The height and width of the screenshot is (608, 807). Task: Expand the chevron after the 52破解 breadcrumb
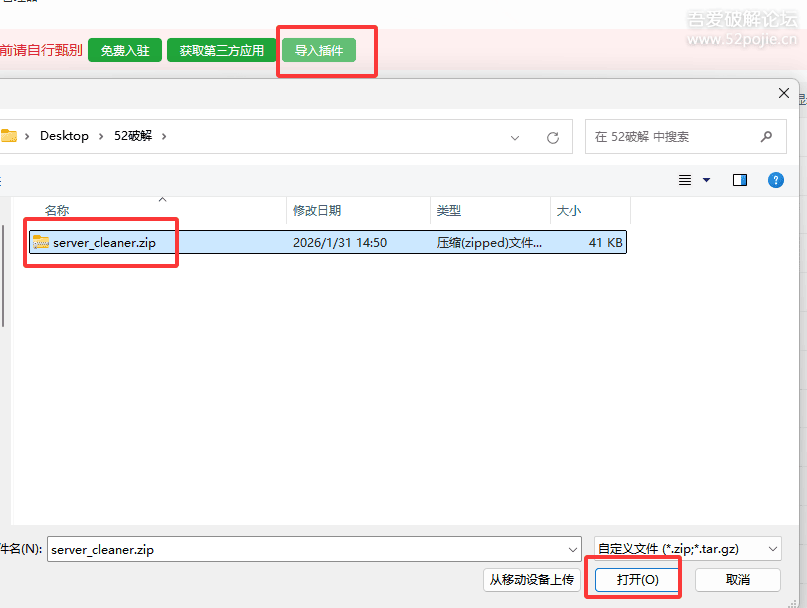(165, 136)
